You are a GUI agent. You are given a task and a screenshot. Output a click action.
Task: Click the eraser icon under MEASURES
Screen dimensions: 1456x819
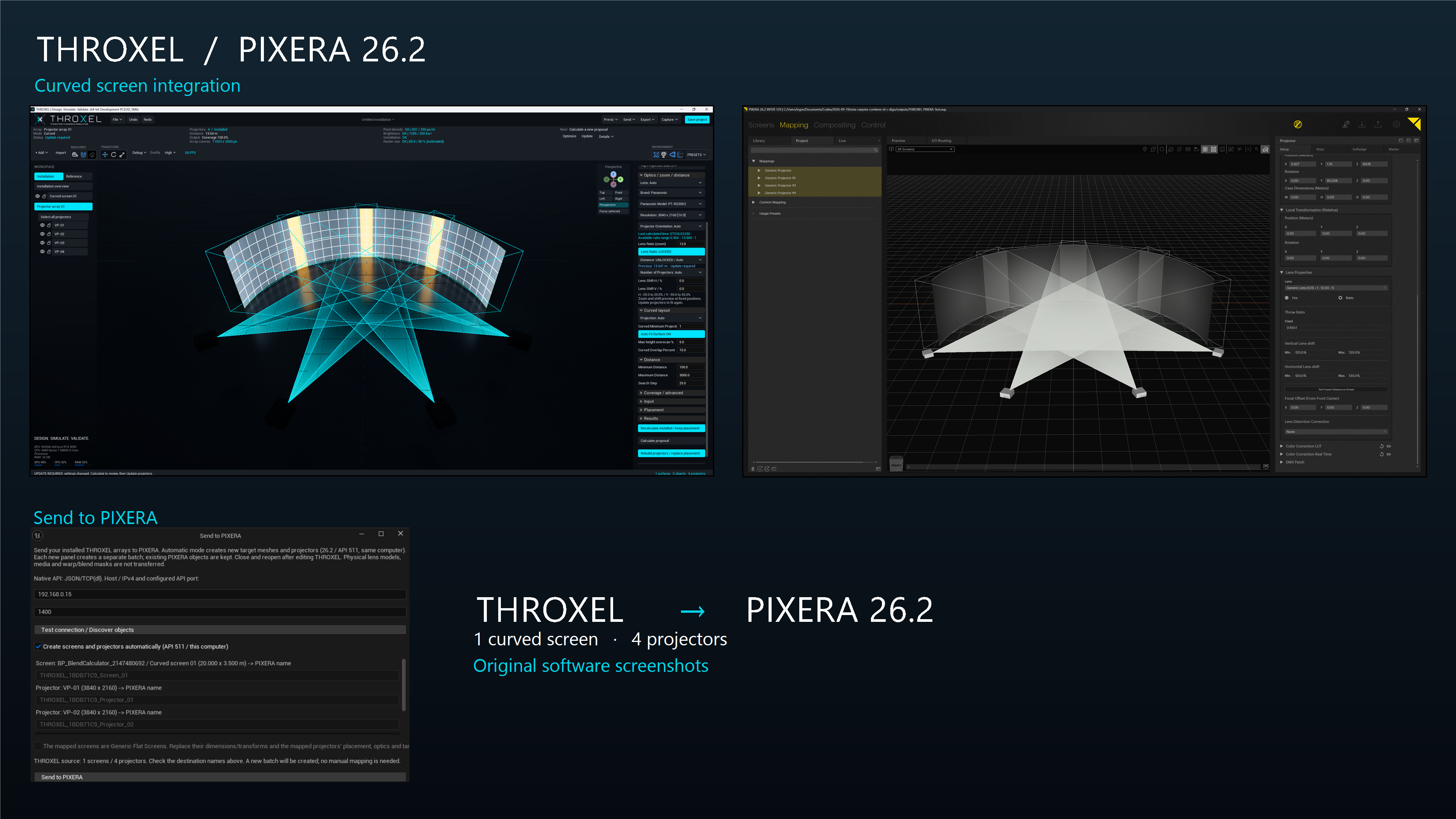pyautogui.click(x=92, y=154)
